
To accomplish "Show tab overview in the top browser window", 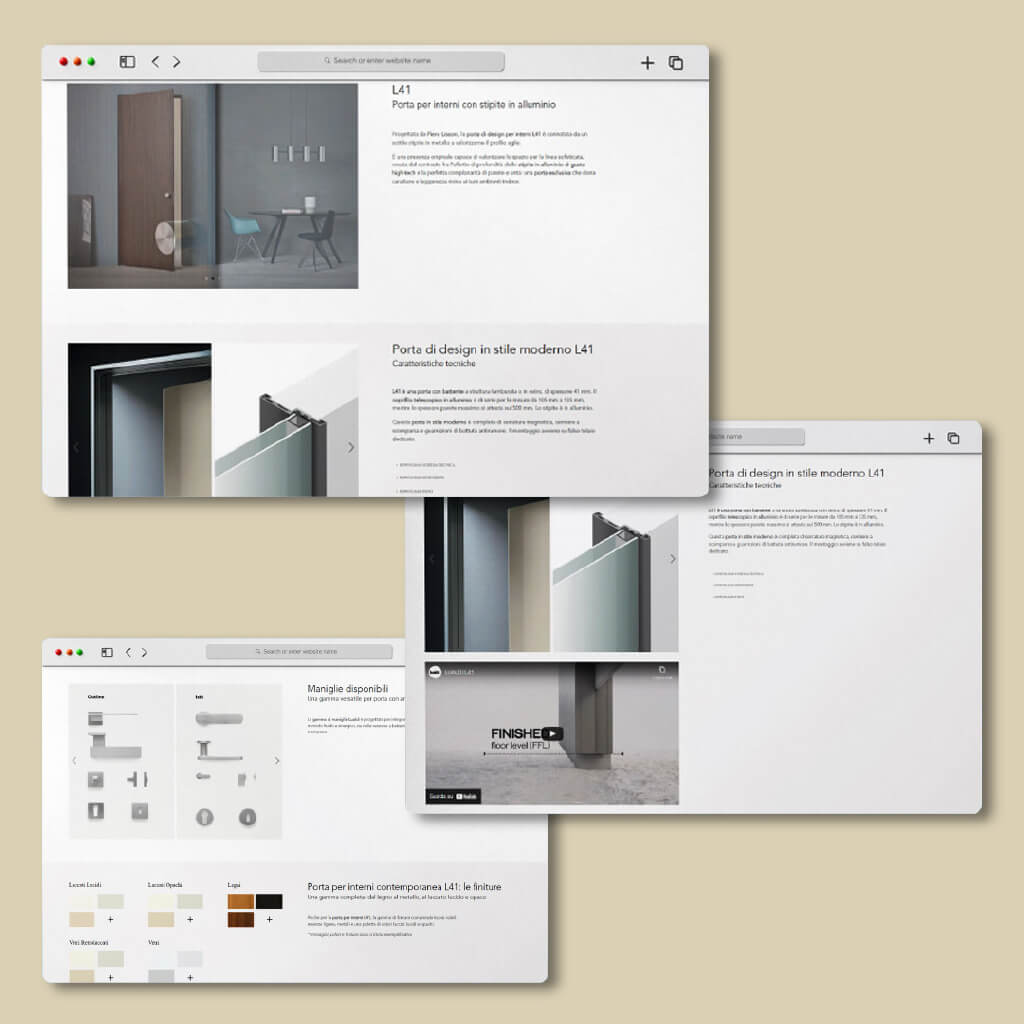I will click(x=676, y=63).
